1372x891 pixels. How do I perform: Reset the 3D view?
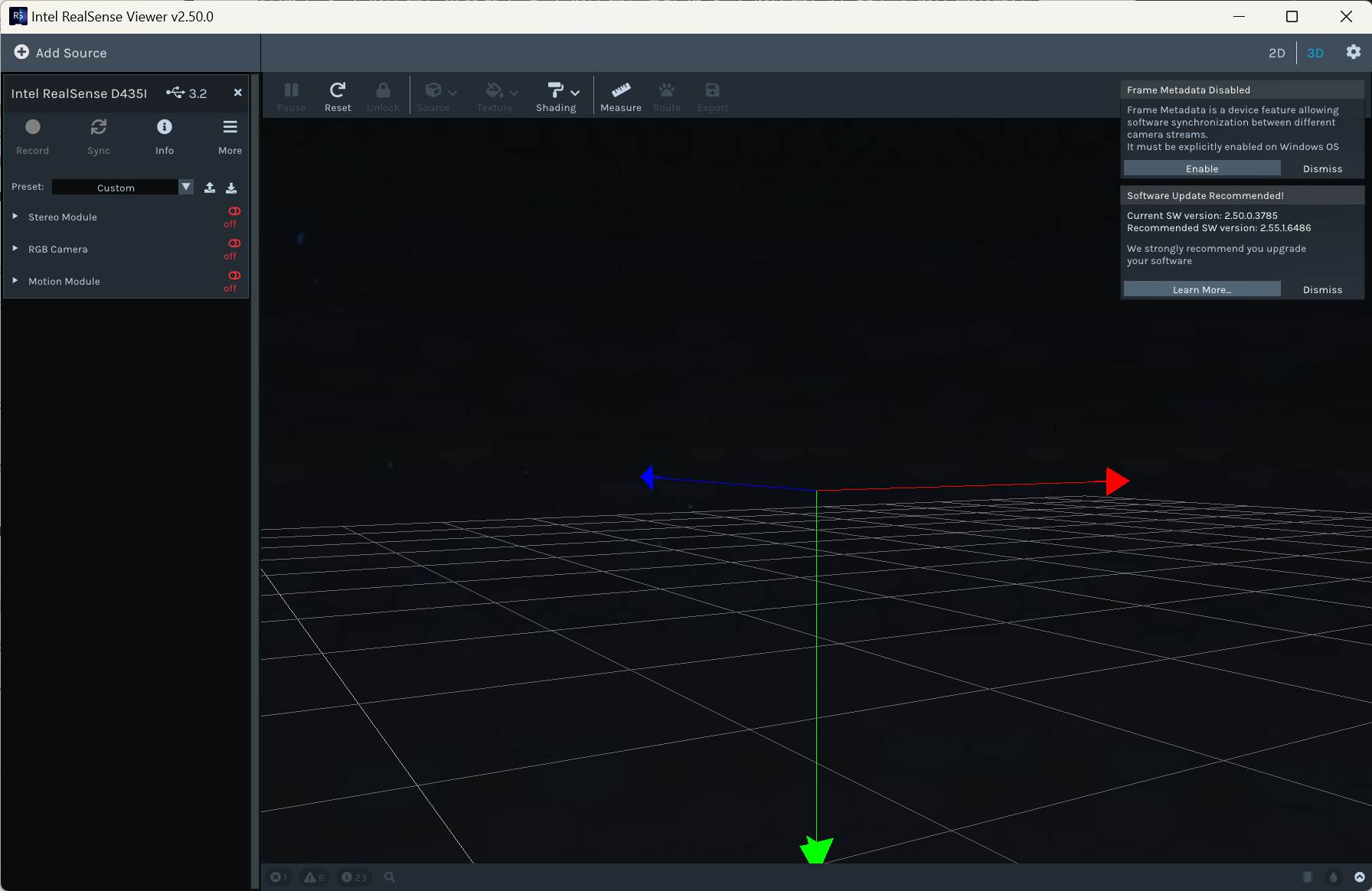click(338, 97)
